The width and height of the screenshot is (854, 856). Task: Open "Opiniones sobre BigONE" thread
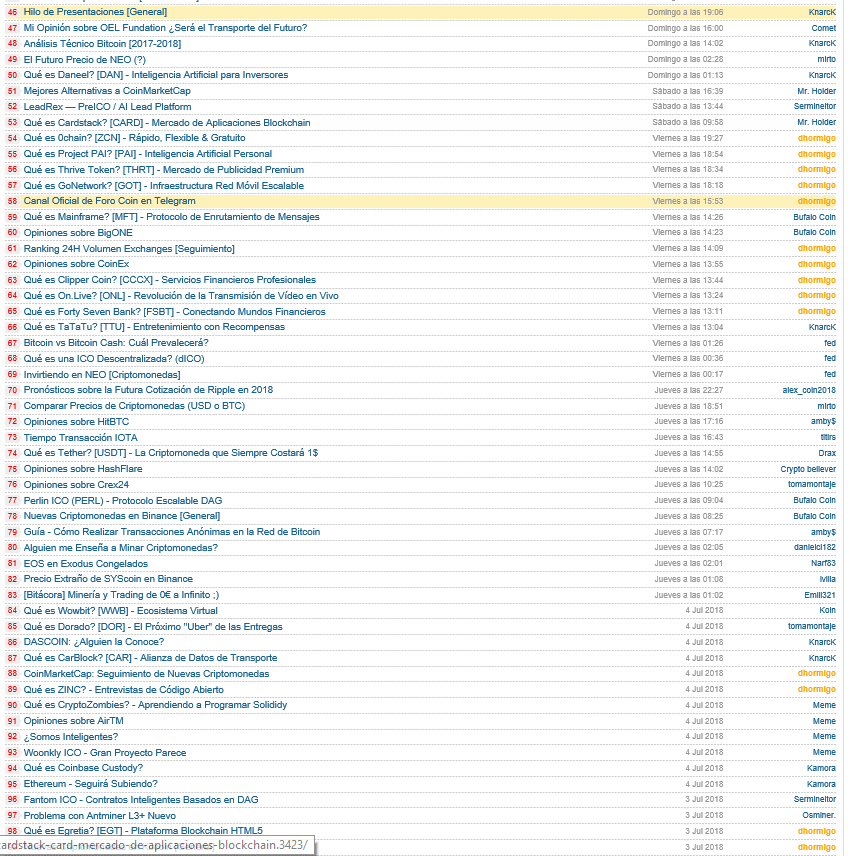click(78, 233)
